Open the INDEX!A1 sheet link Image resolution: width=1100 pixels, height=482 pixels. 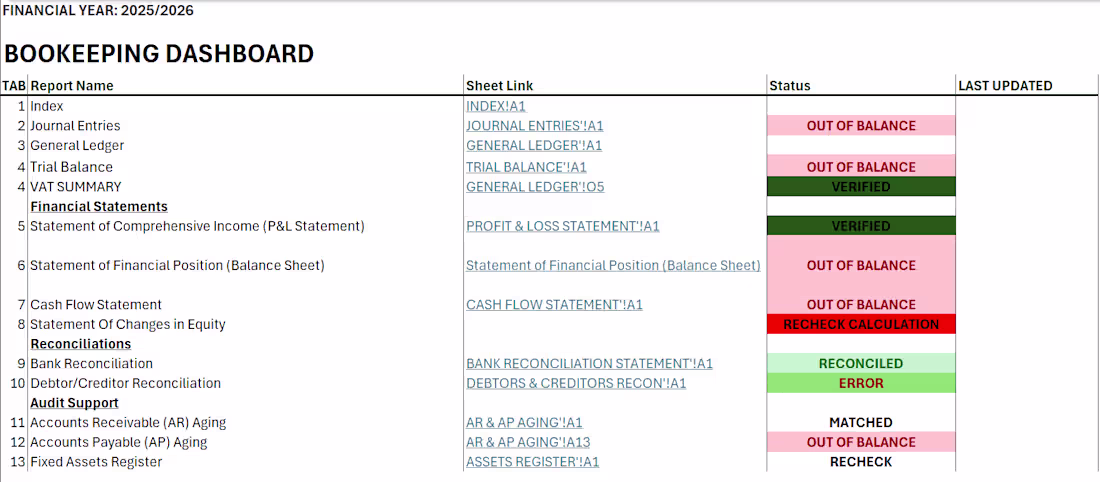[495, 106]
